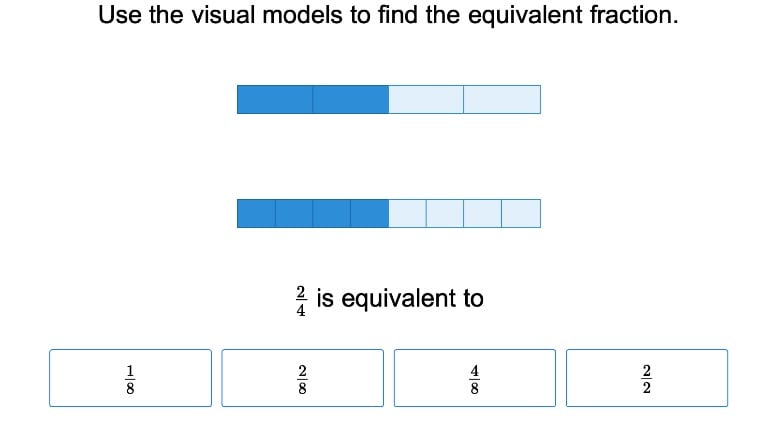Click the 2/4 fraction label
This screenshot has width=768, height=446.
point(300,300)
